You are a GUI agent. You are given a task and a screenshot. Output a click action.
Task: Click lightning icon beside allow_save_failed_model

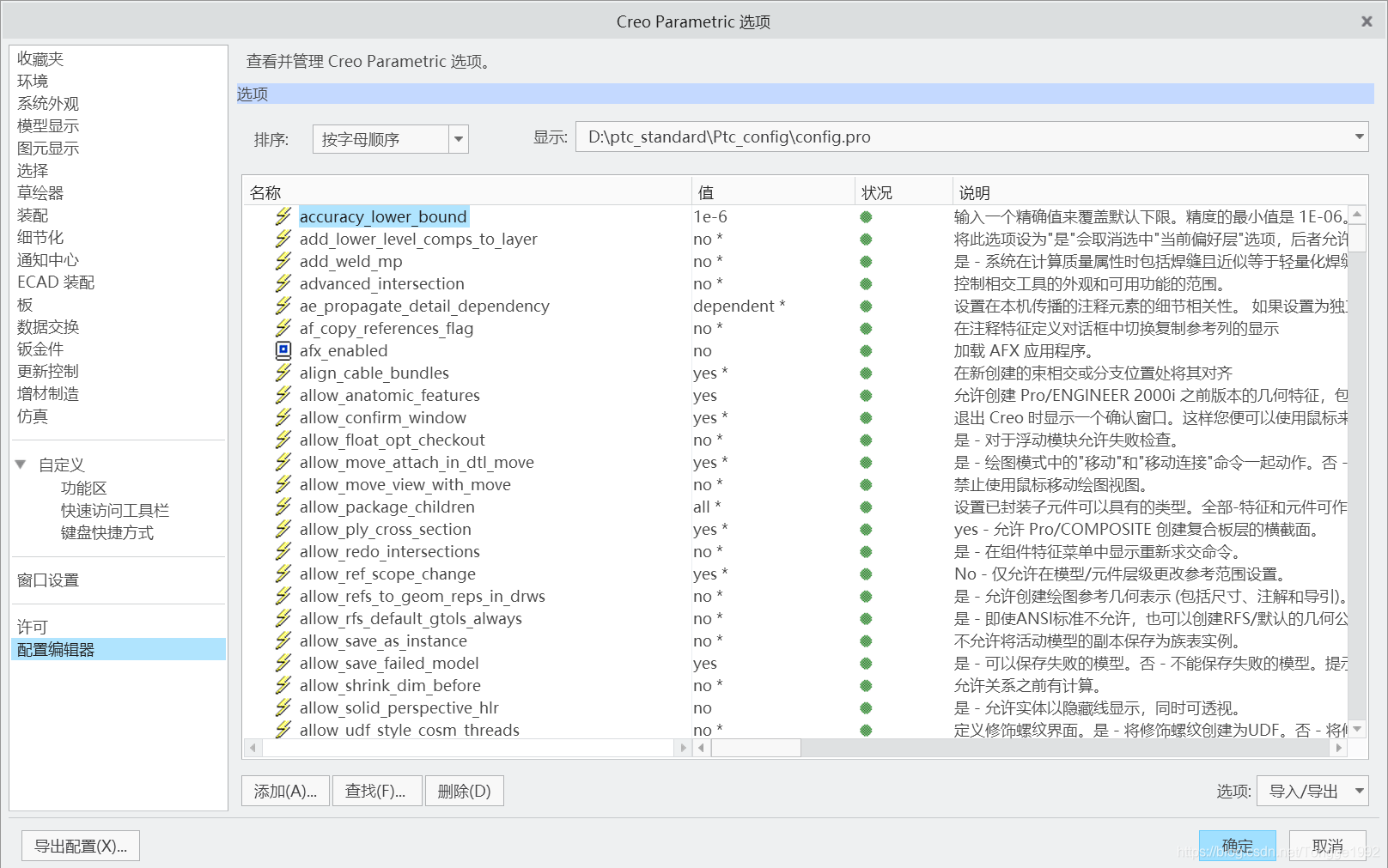(283, 663)
